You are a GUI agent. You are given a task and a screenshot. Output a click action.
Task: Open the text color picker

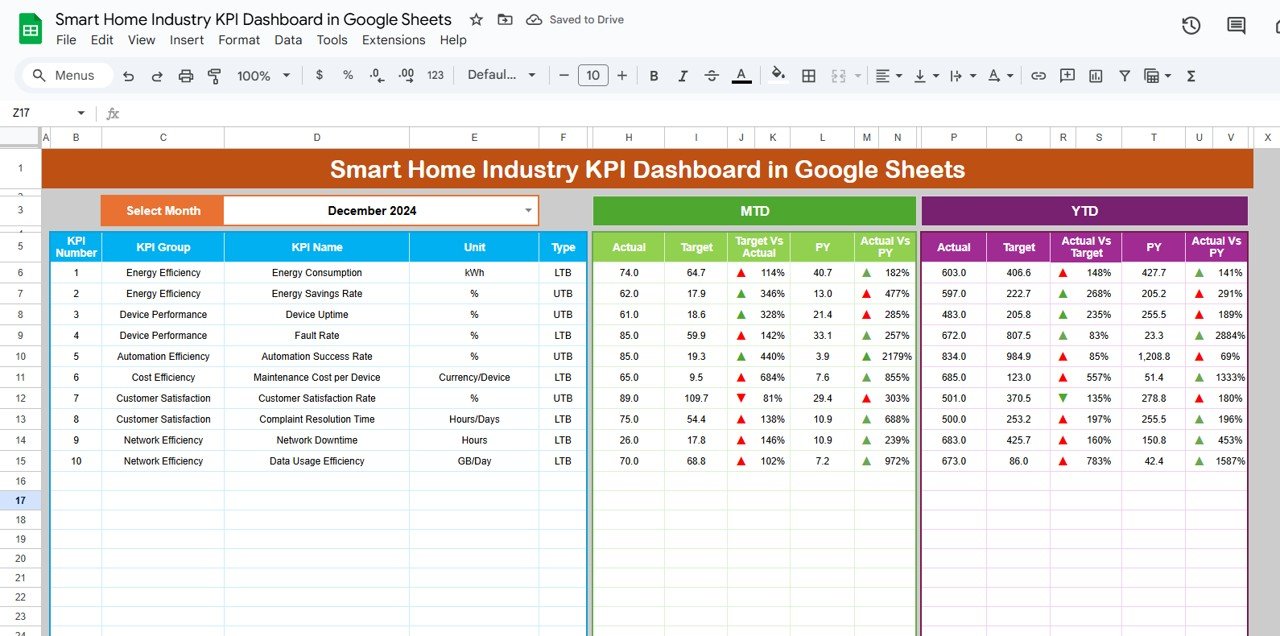741,76
